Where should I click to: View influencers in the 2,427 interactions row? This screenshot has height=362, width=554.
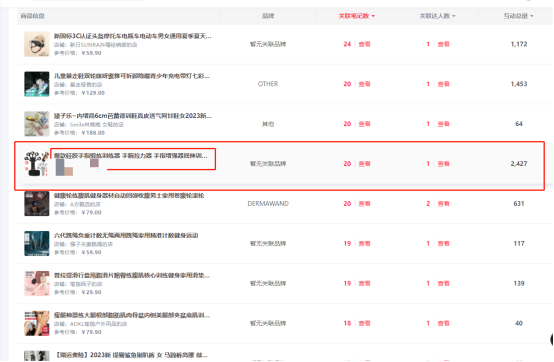tap(443, 164)
